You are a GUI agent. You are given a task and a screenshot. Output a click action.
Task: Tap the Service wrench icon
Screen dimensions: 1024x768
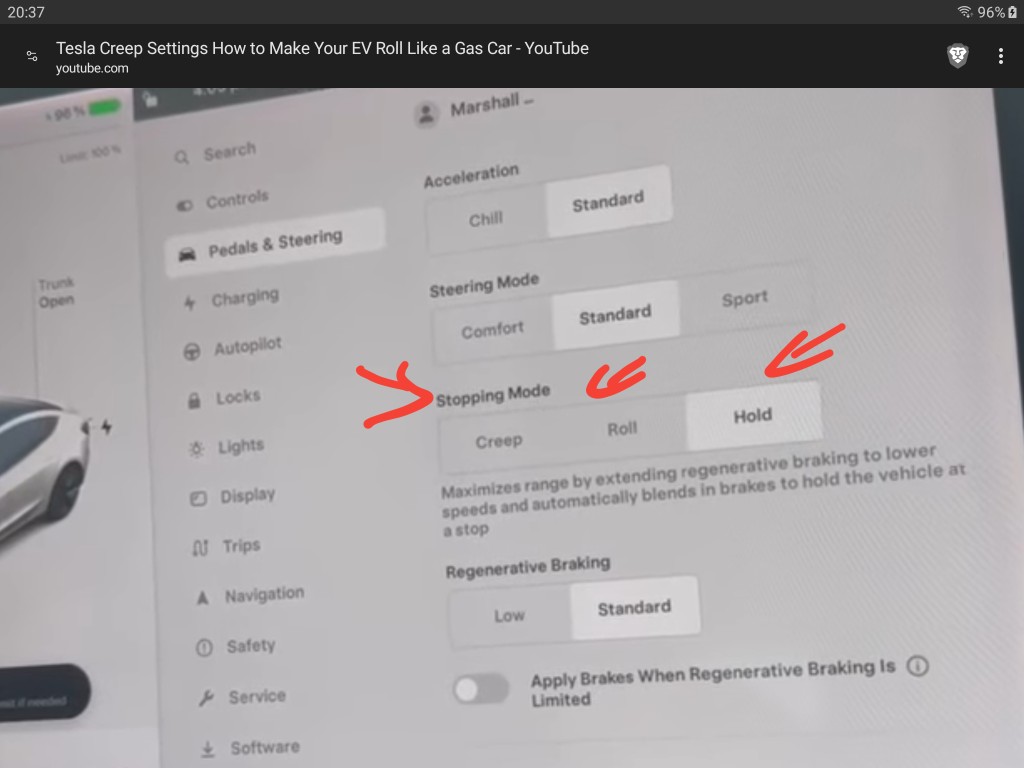pos(206,698)
